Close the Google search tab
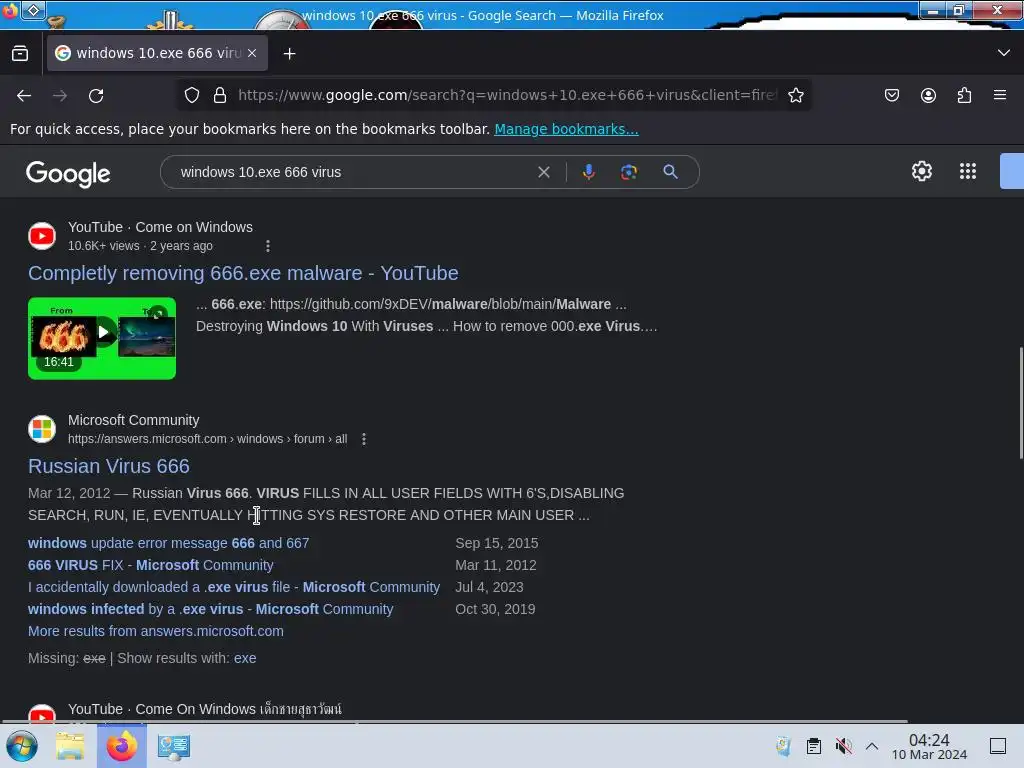The width and height of the screenshot is (1024, 768). click(252, 54)
